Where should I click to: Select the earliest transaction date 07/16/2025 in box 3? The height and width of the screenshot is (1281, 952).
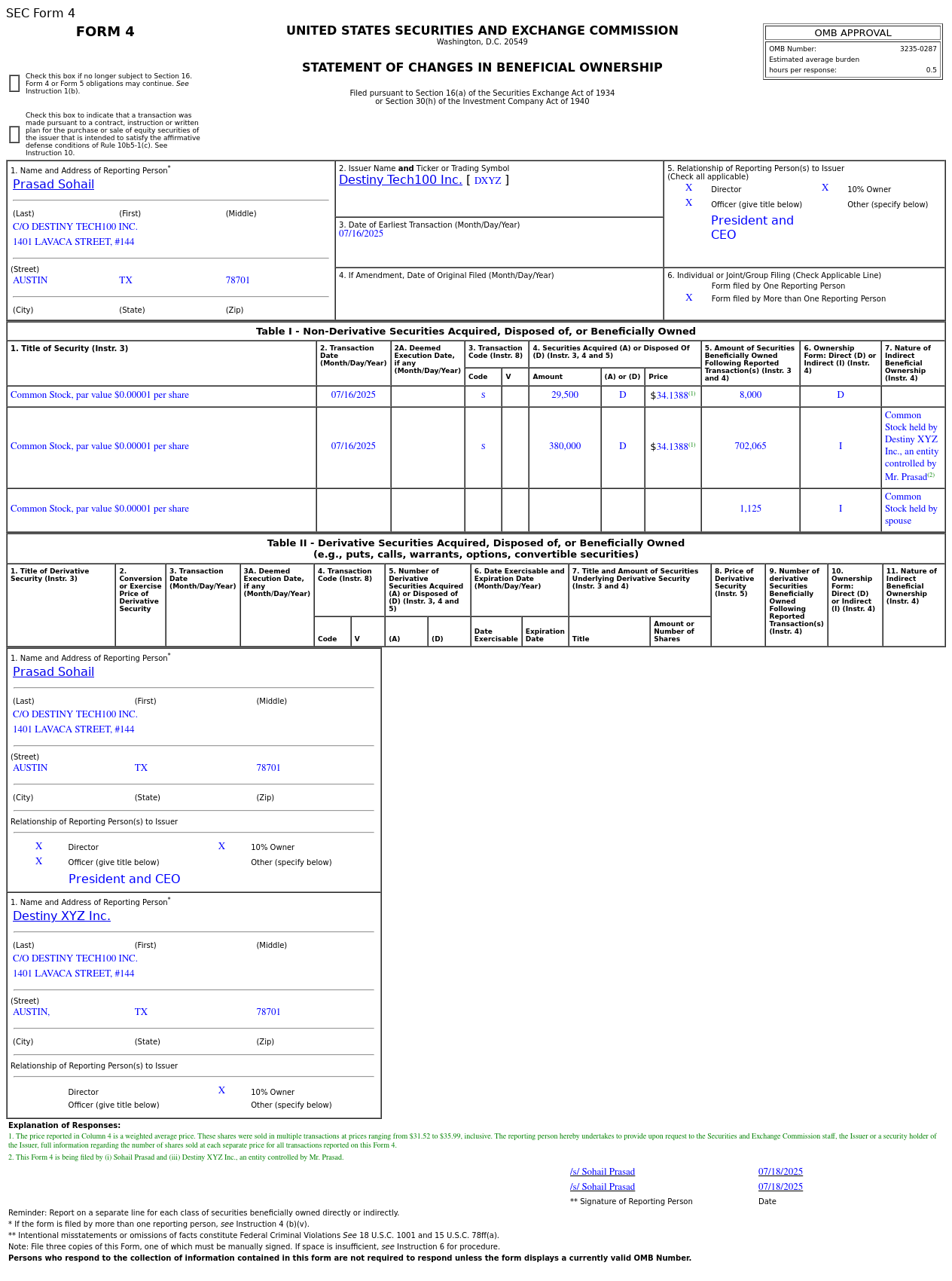361,234
